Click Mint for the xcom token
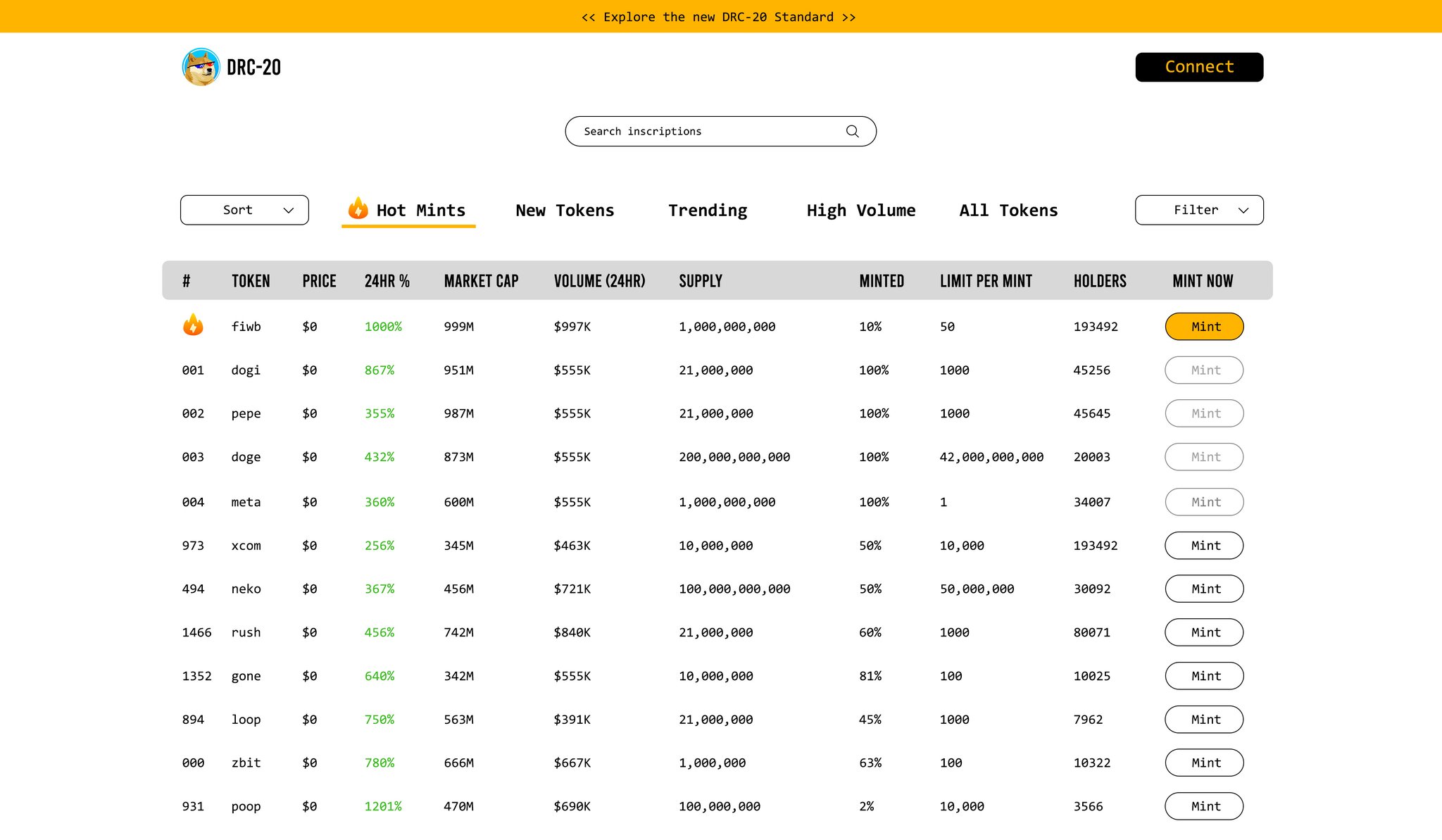Viewport: 1442px width, 840px height. point(1204,546)
